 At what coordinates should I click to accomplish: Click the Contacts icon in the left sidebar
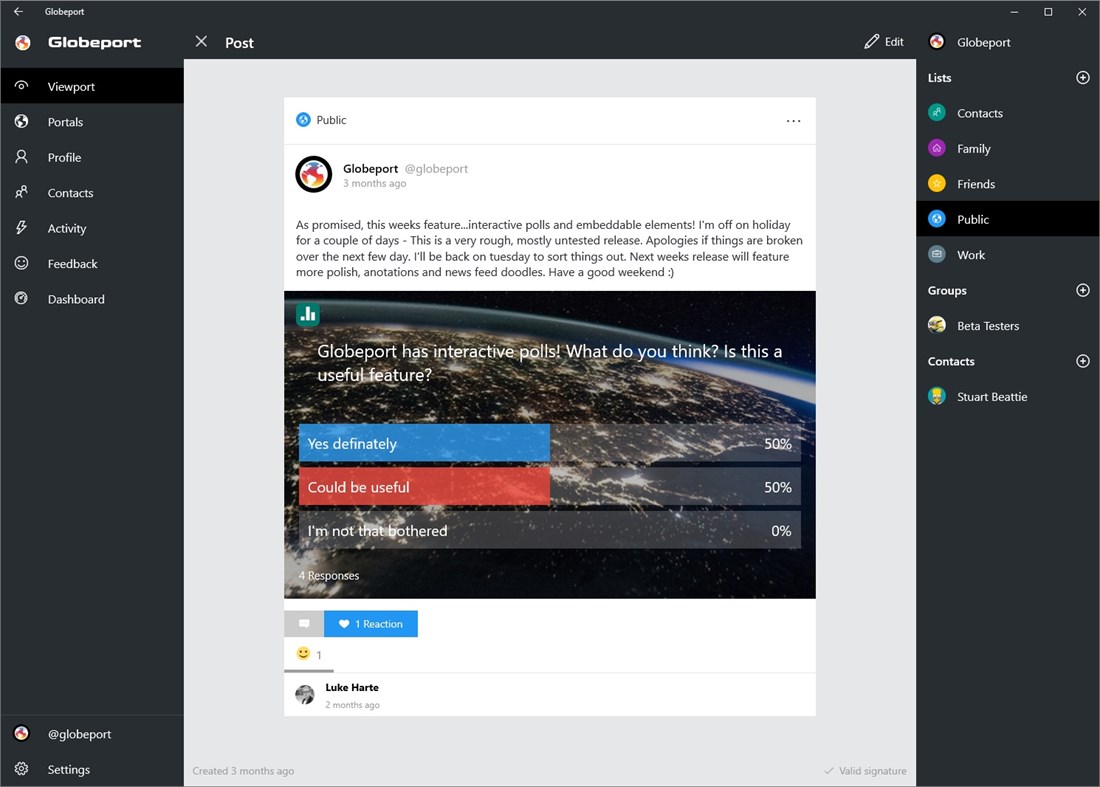click(x=21, y=192)
